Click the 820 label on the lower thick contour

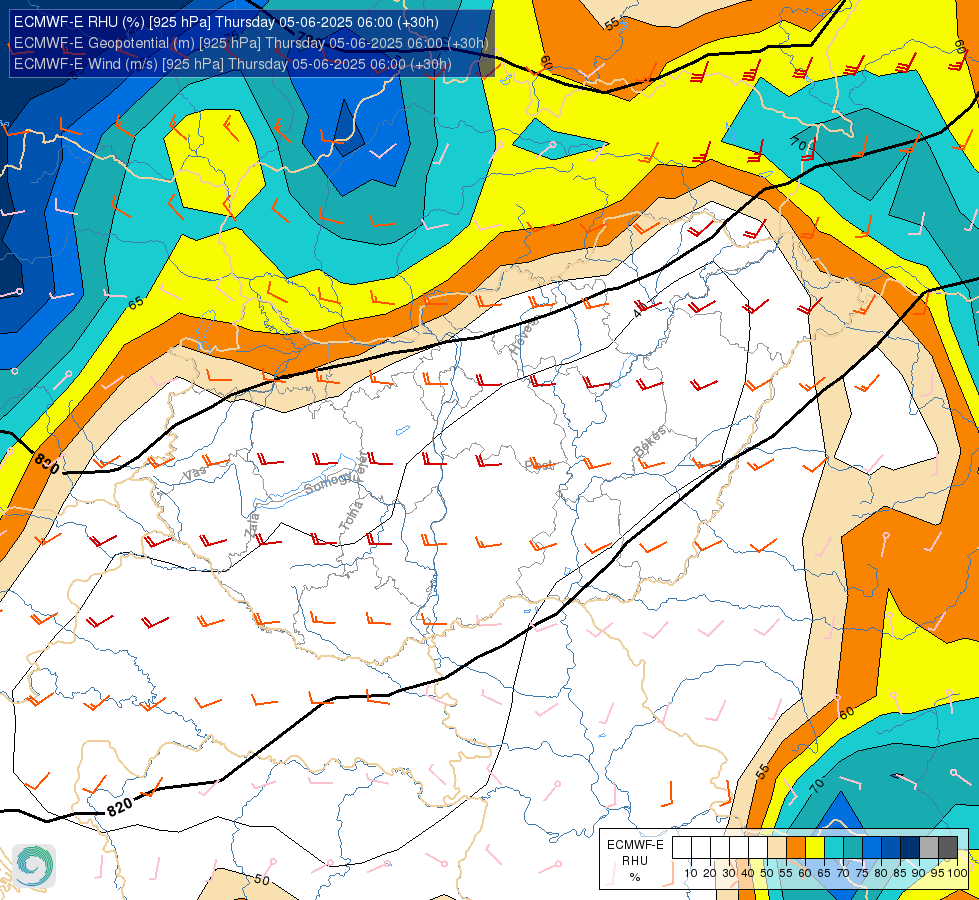[x=120, y=807]
